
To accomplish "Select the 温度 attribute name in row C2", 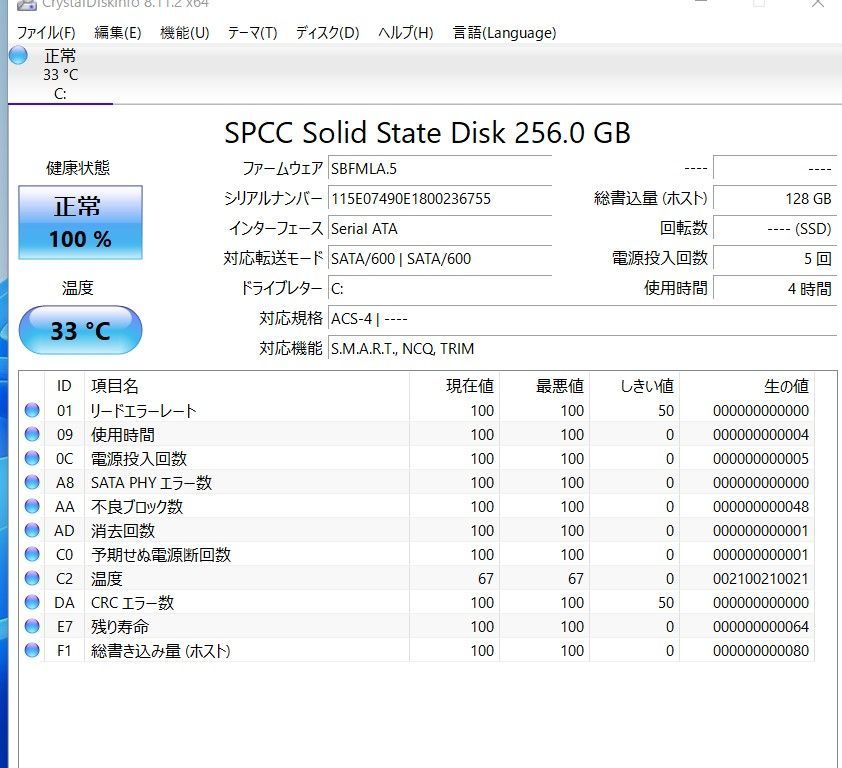I will (107, 579).
